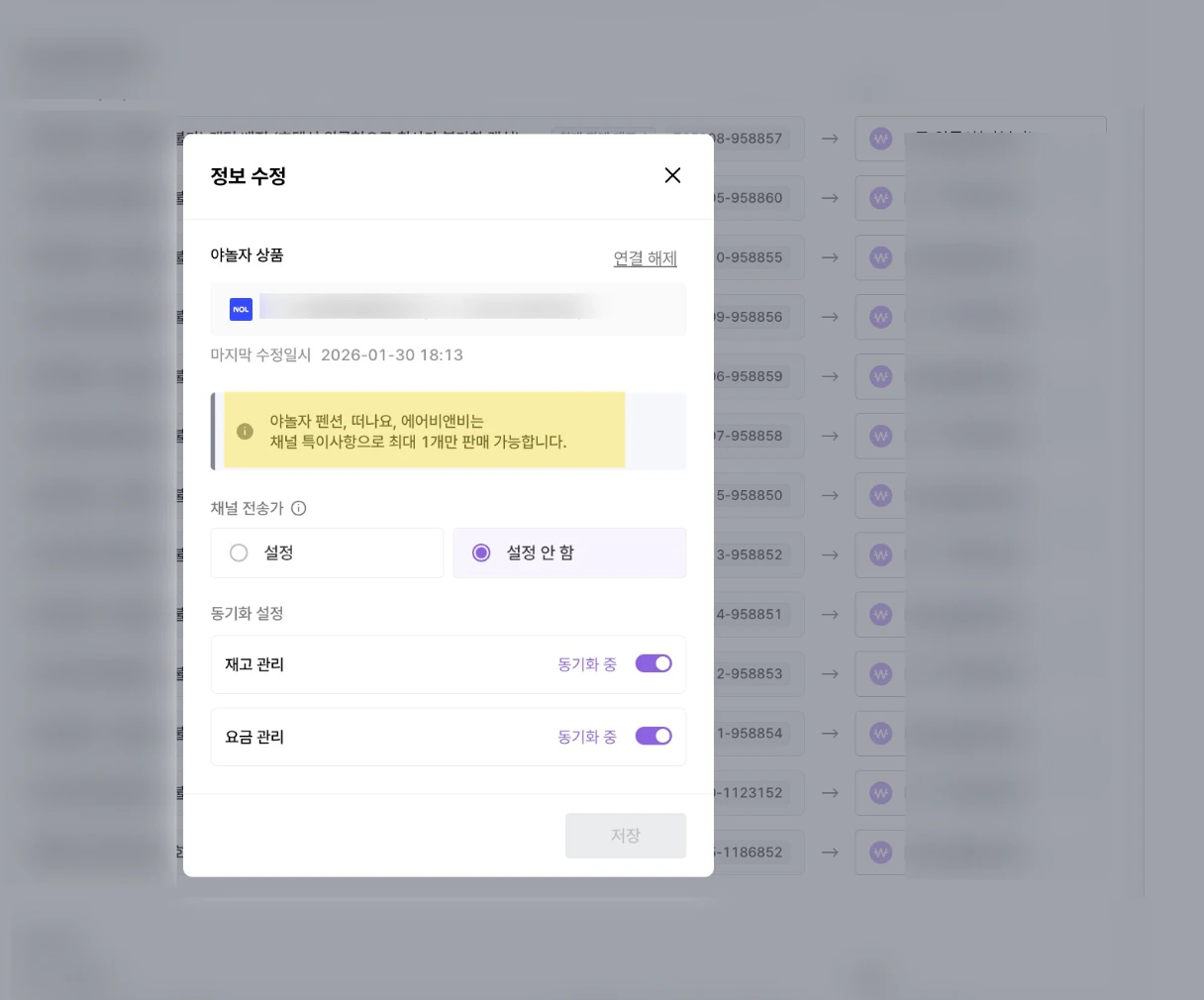Click the arrow icon in the 958850 row
This screenshot has height=1000, width=1204.
tap(830, 495)
